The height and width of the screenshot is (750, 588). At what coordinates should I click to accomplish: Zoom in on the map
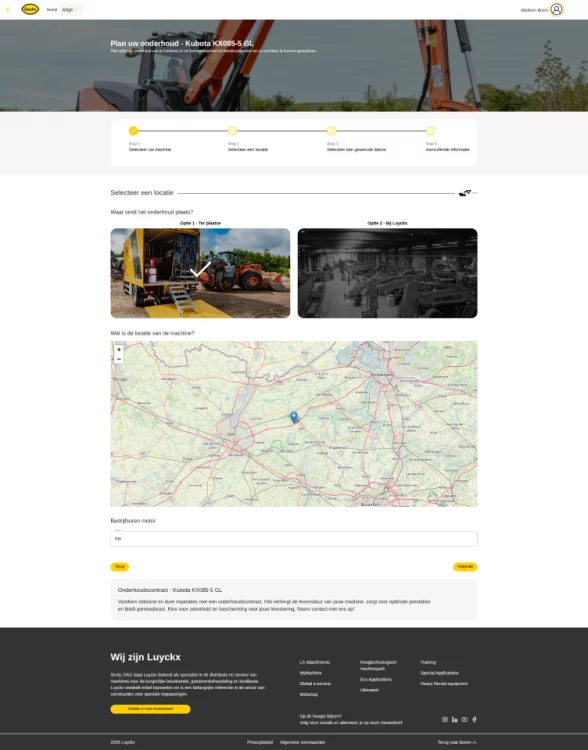click(x=119, y=350)
